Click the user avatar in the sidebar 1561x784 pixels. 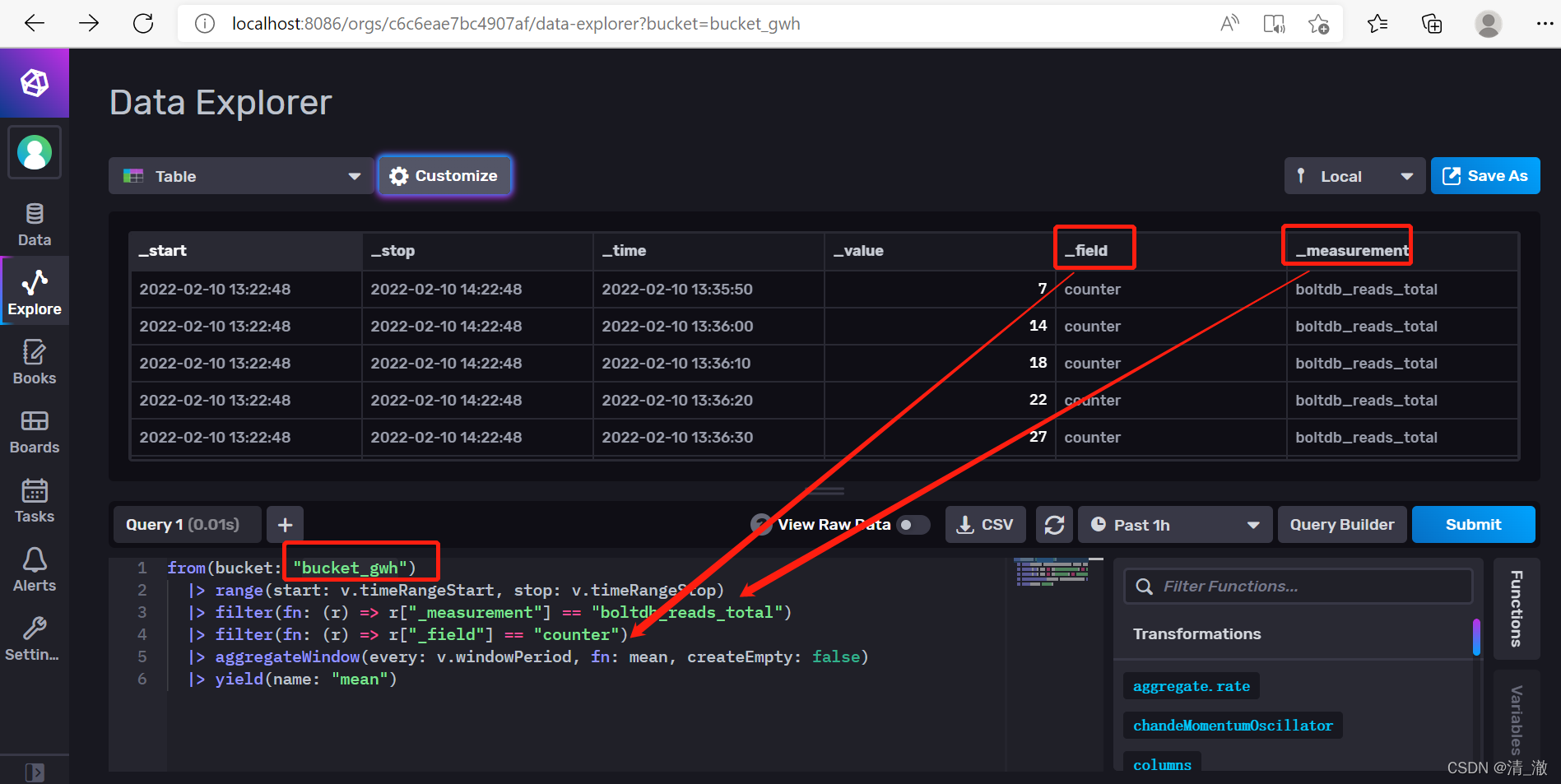(34, 152)
